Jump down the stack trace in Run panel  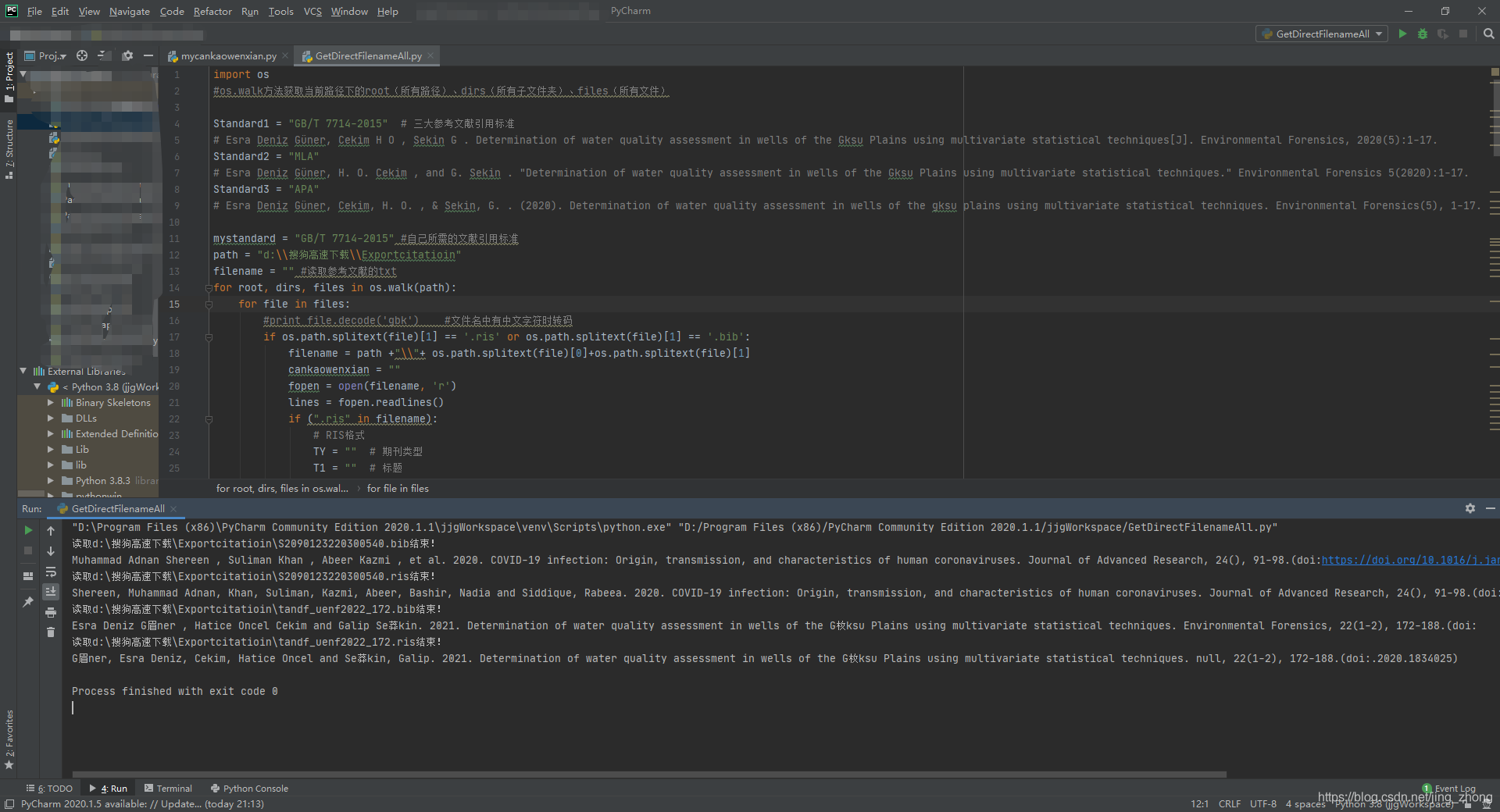[x=51, y=551]
